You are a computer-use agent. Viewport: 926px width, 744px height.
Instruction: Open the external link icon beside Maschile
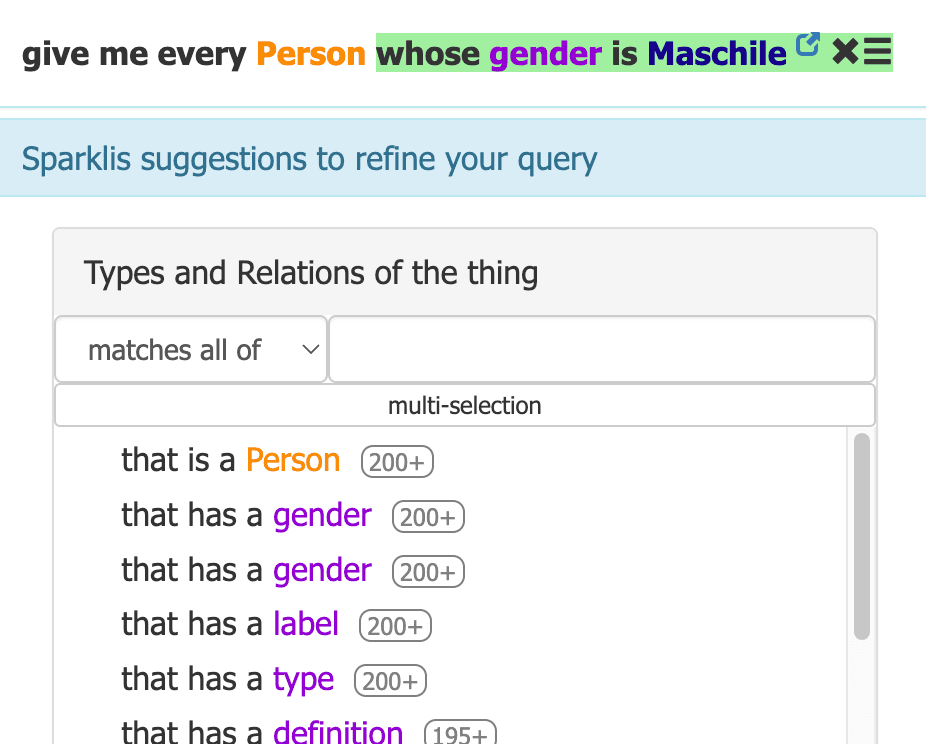click(x=807, y=44)
